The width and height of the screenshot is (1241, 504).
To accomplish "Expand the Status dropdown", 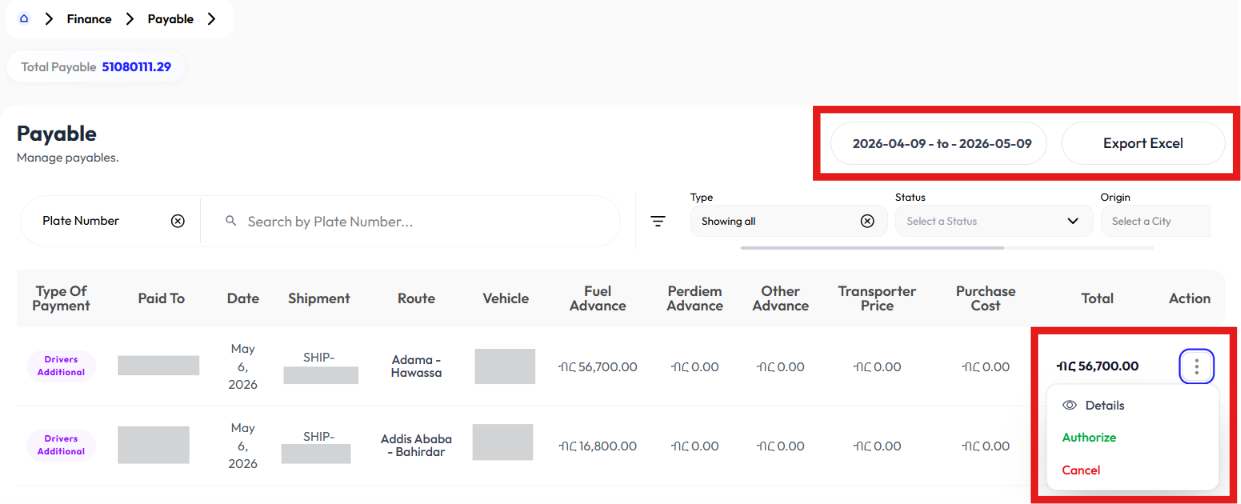I will tap(994, 221).
